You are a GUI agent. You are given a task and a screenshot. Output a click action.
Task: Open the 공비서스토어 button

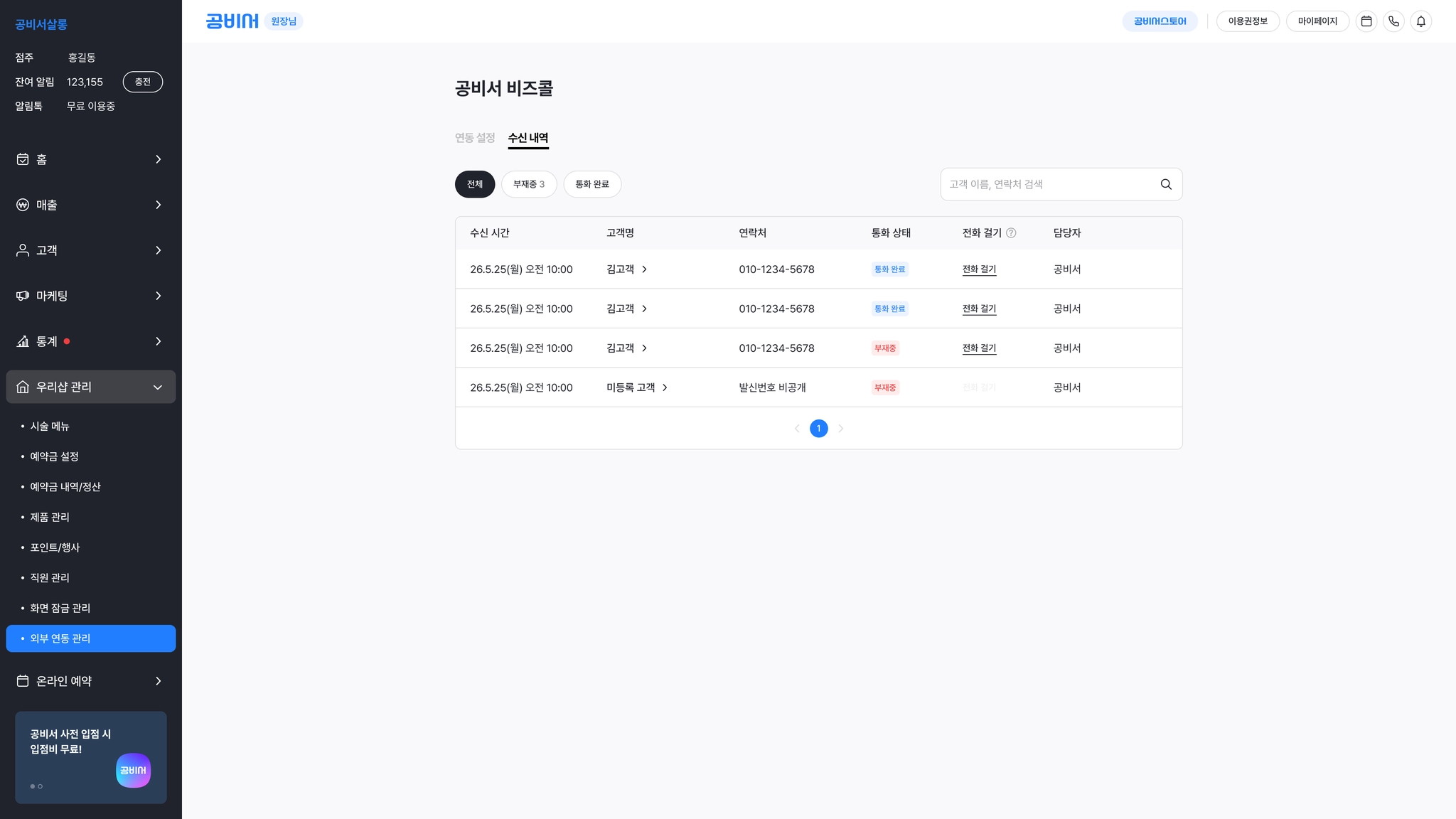pos(1160,21)
